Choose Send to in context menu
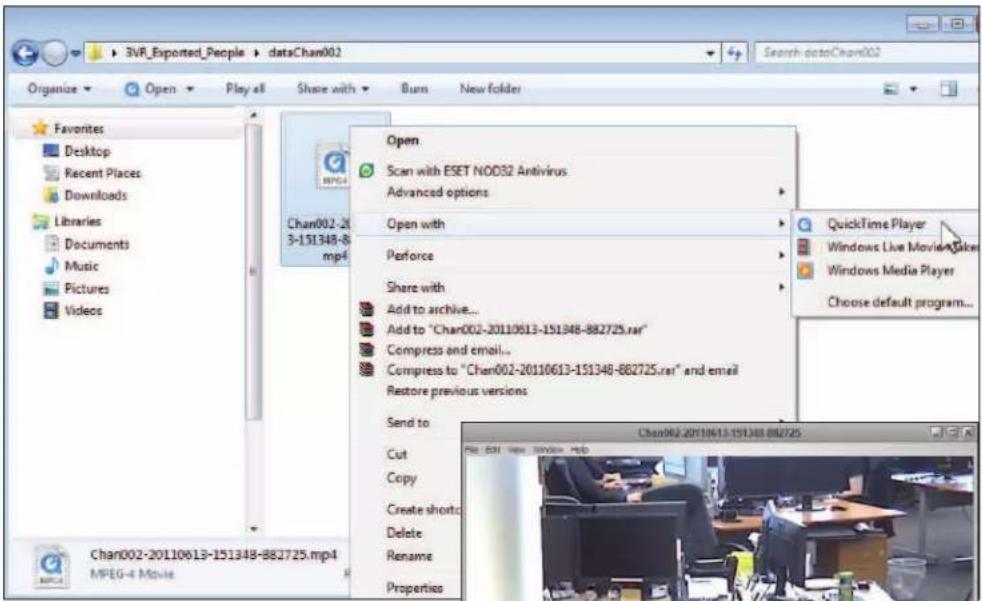Image resolution: width=982 pixels, height=601 pixels. [408, 423]
